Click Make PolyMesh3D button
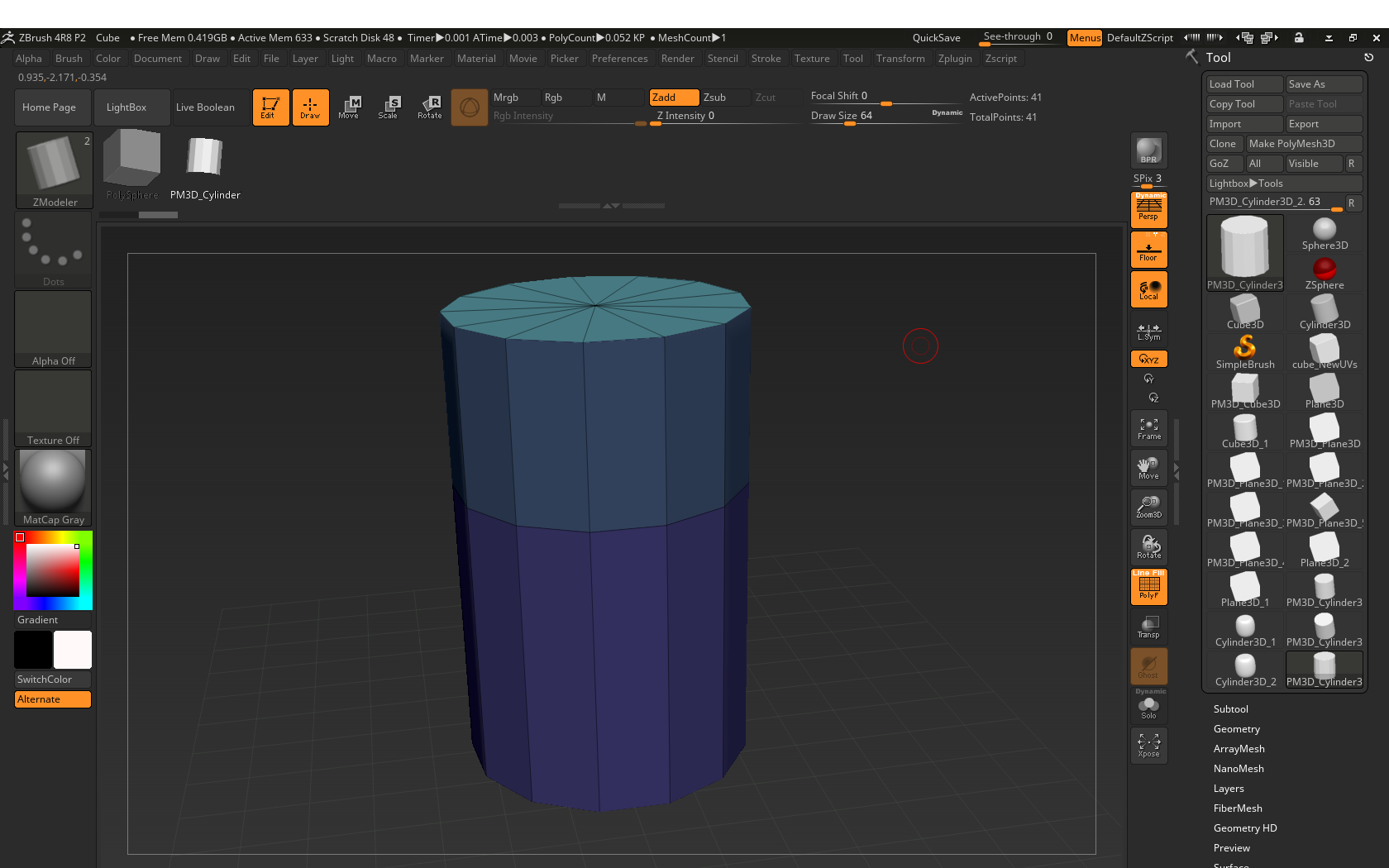 click(1304, 144)
